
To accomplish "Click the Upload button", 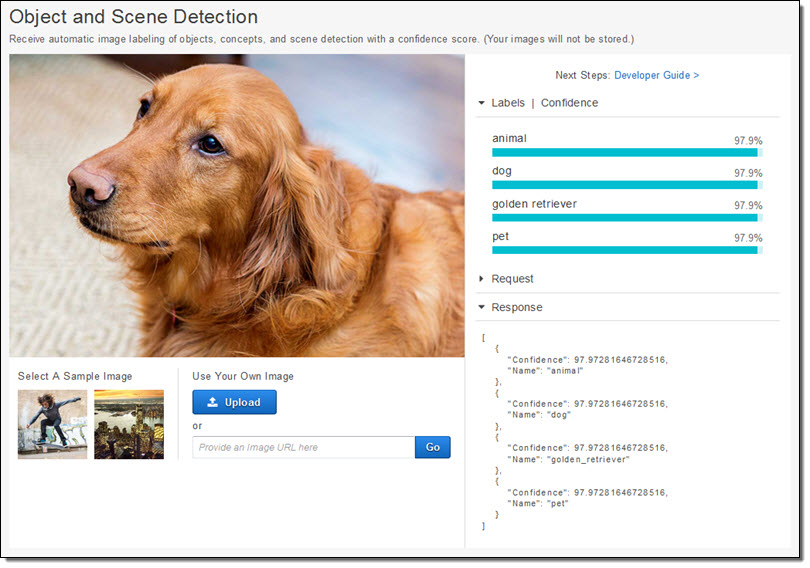I will point(234,402).
